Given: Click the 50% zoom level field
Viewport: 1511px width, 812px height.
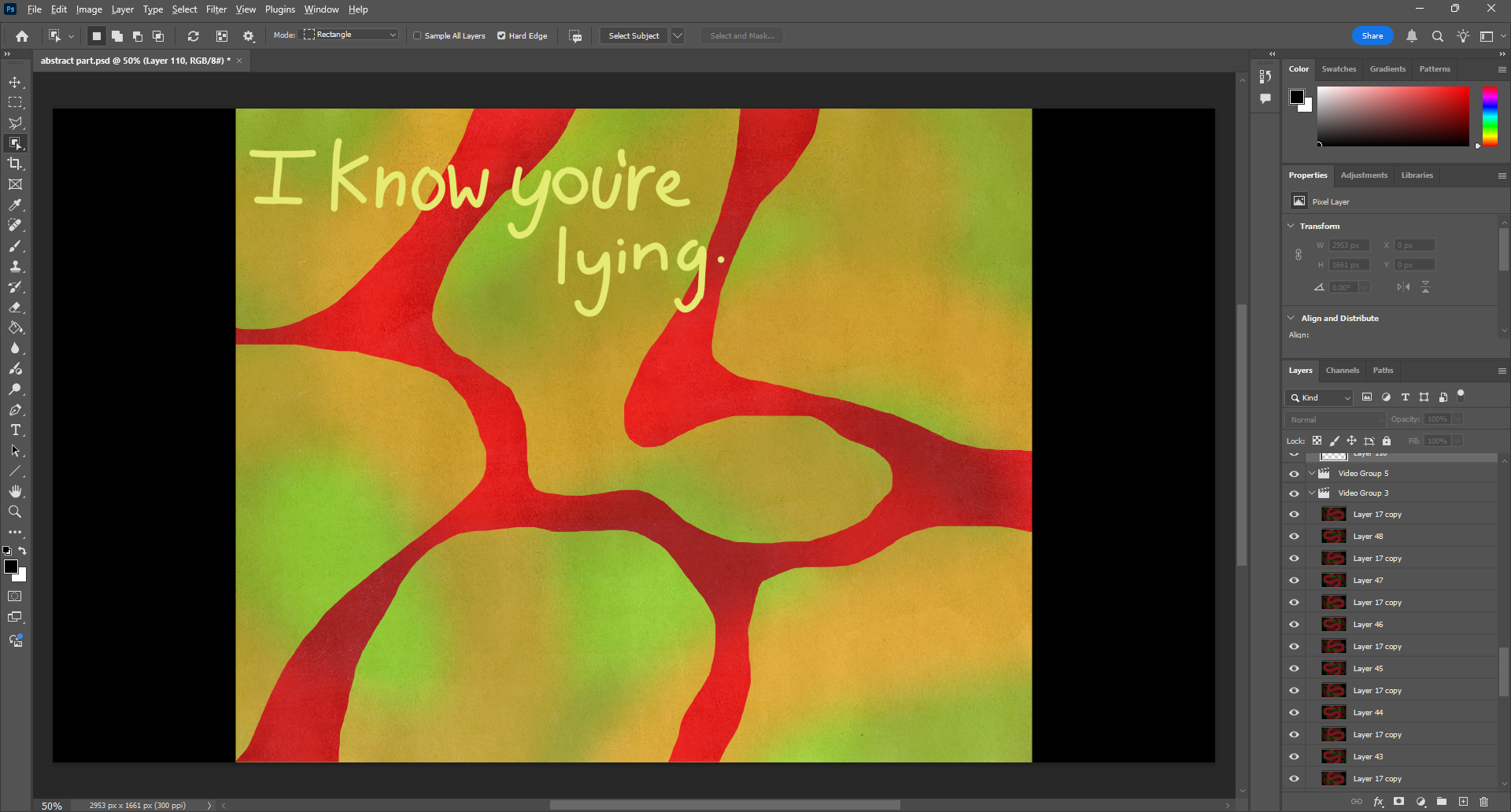Looking at the screenshot, I should point(51,806).
